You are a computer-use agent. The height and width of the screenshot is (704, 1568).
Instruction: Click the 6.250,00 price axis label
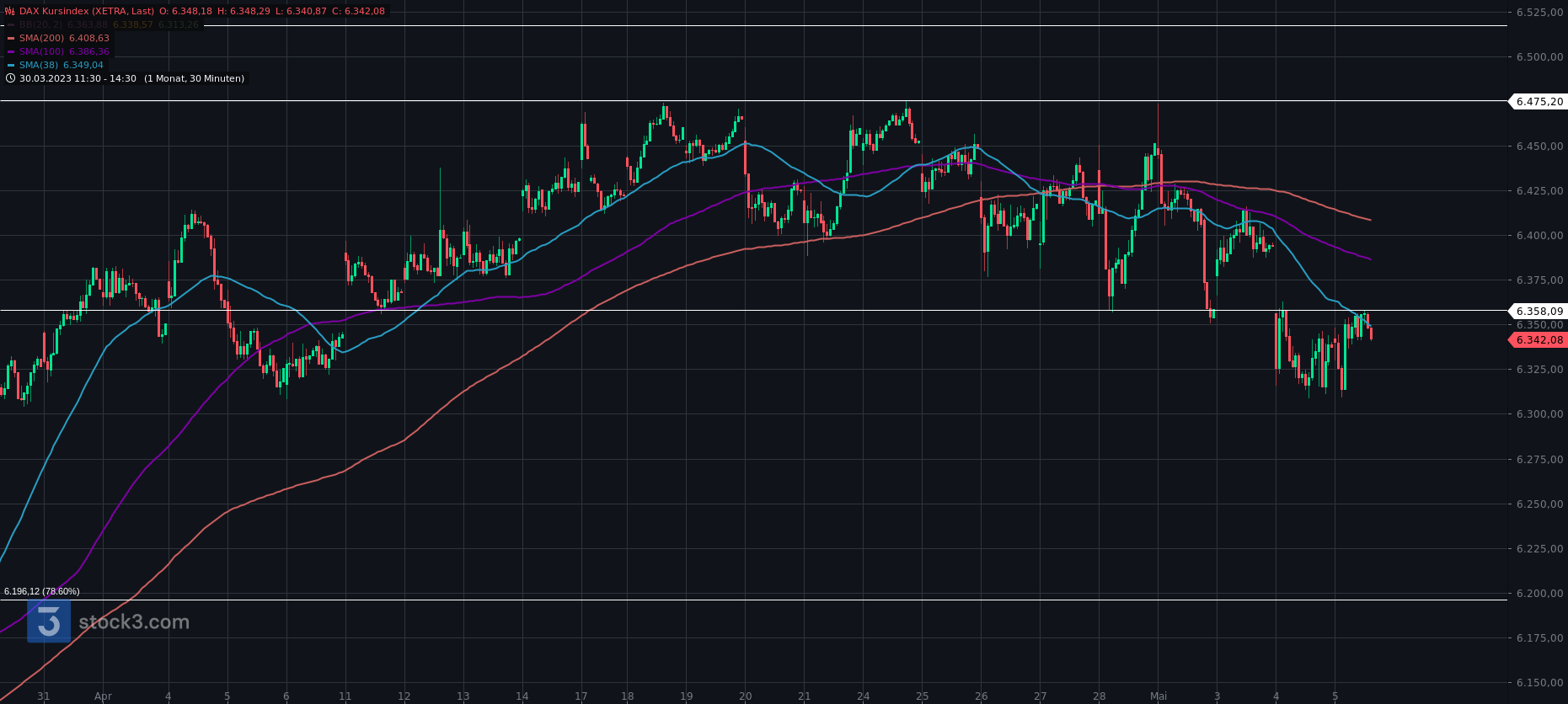1539,504
